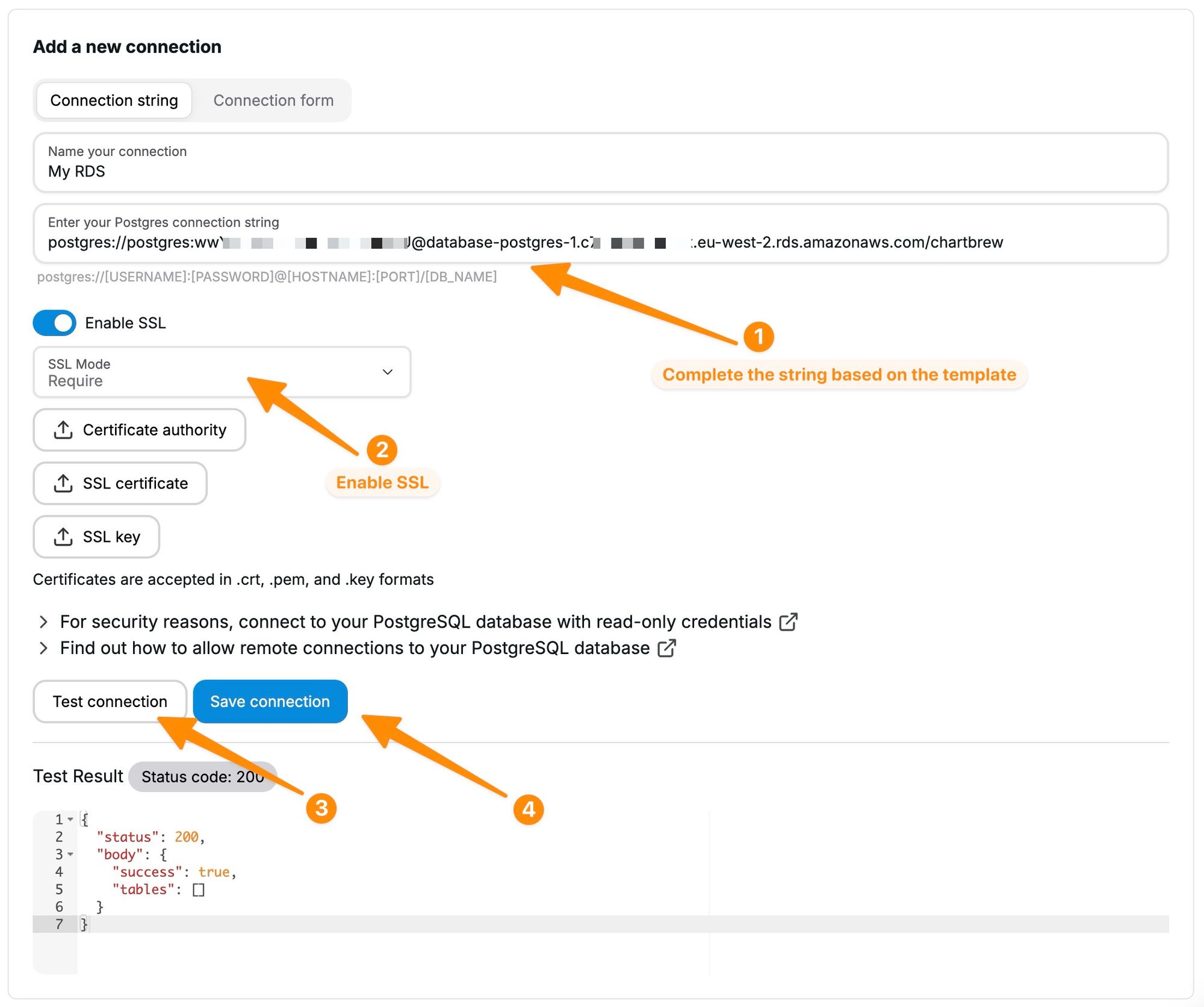
Task: Click the upload icon beside SSL certificate
Action: click(63, 484)
